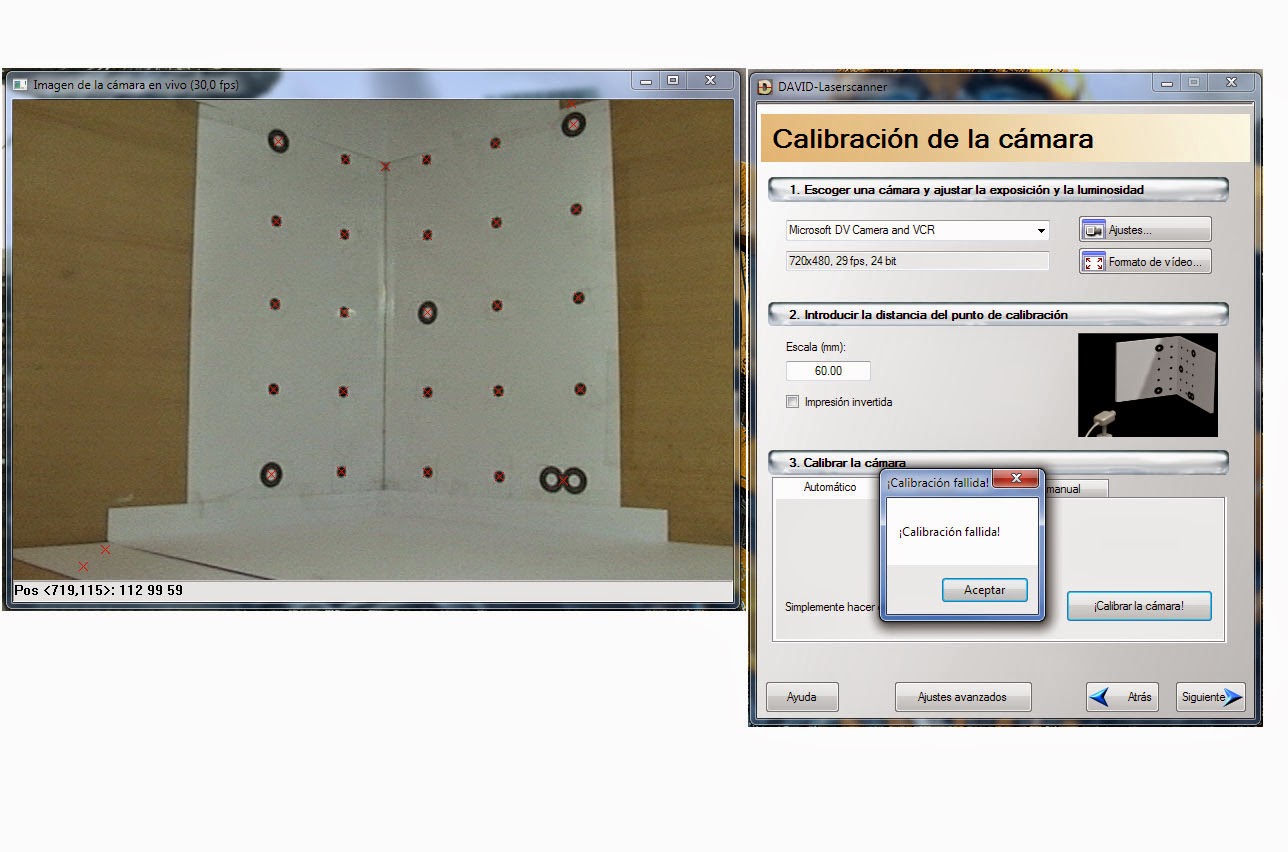This screenshot has height=852, width=1288.
Task: Click the Escala (mm) field showing 60.00
Action: pyautogui.click(x=828, y=371)
